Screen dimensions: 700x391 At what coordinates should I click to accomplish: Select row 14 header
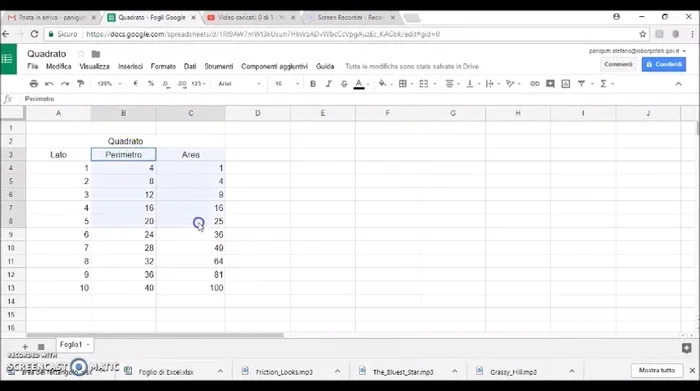point(11,301)
